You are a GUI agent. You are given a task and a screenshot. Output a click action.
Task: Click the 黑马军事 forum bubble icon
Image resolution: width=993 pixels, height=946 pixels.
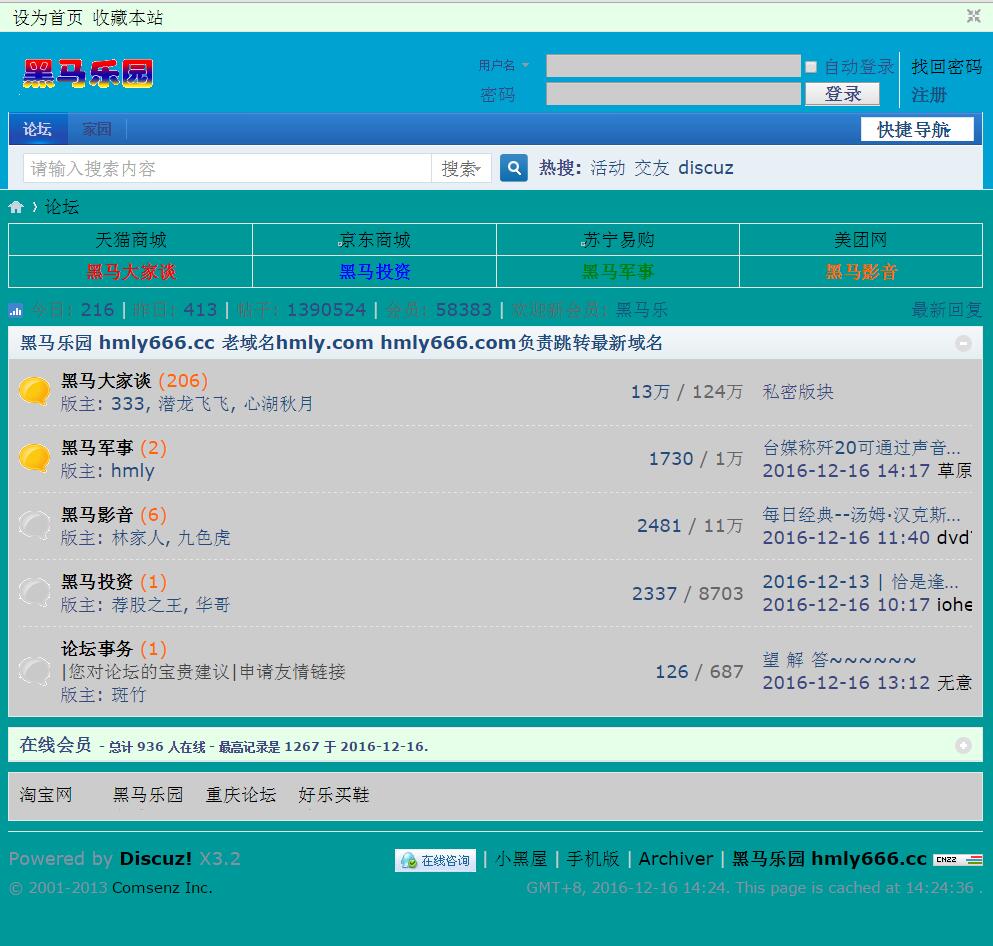[34, 458]
